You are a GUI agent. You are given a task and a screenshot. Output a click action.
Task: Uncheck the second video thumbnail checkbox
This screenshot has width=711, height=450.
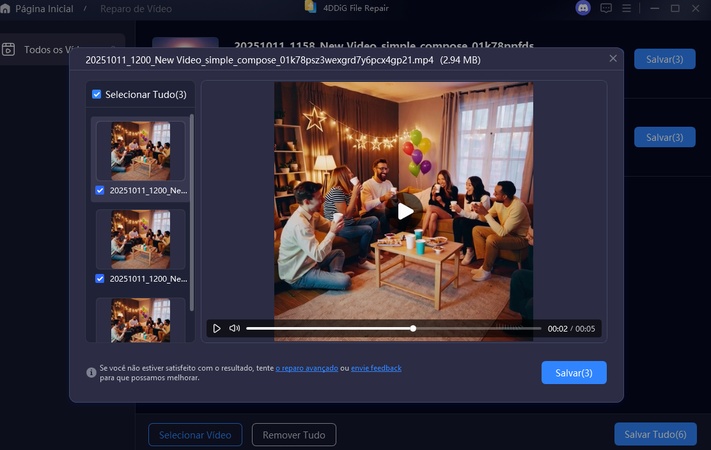pos(99,278)
